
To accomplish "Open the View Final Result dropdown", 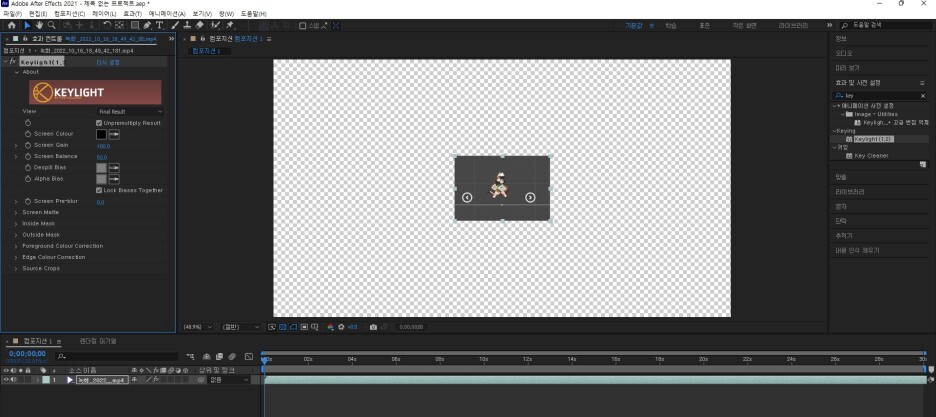I will pos(130,112).
